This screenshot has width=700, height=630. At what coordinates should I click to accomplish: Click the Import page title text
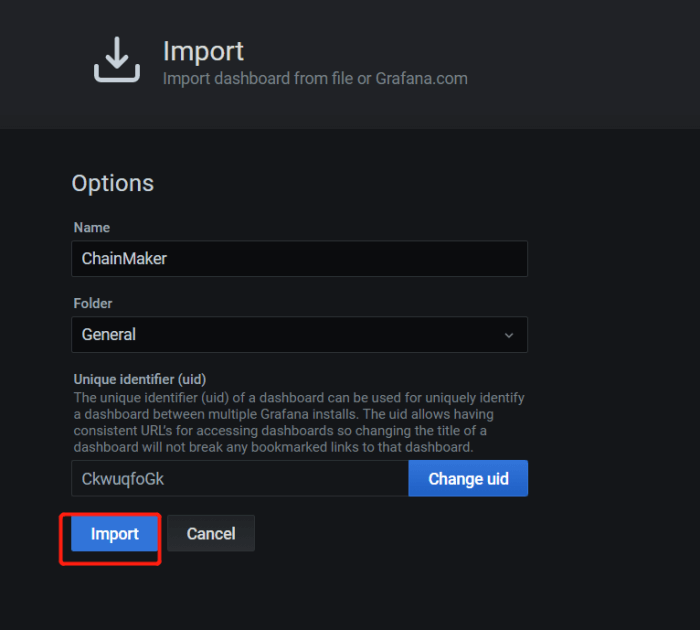[203, 51]
